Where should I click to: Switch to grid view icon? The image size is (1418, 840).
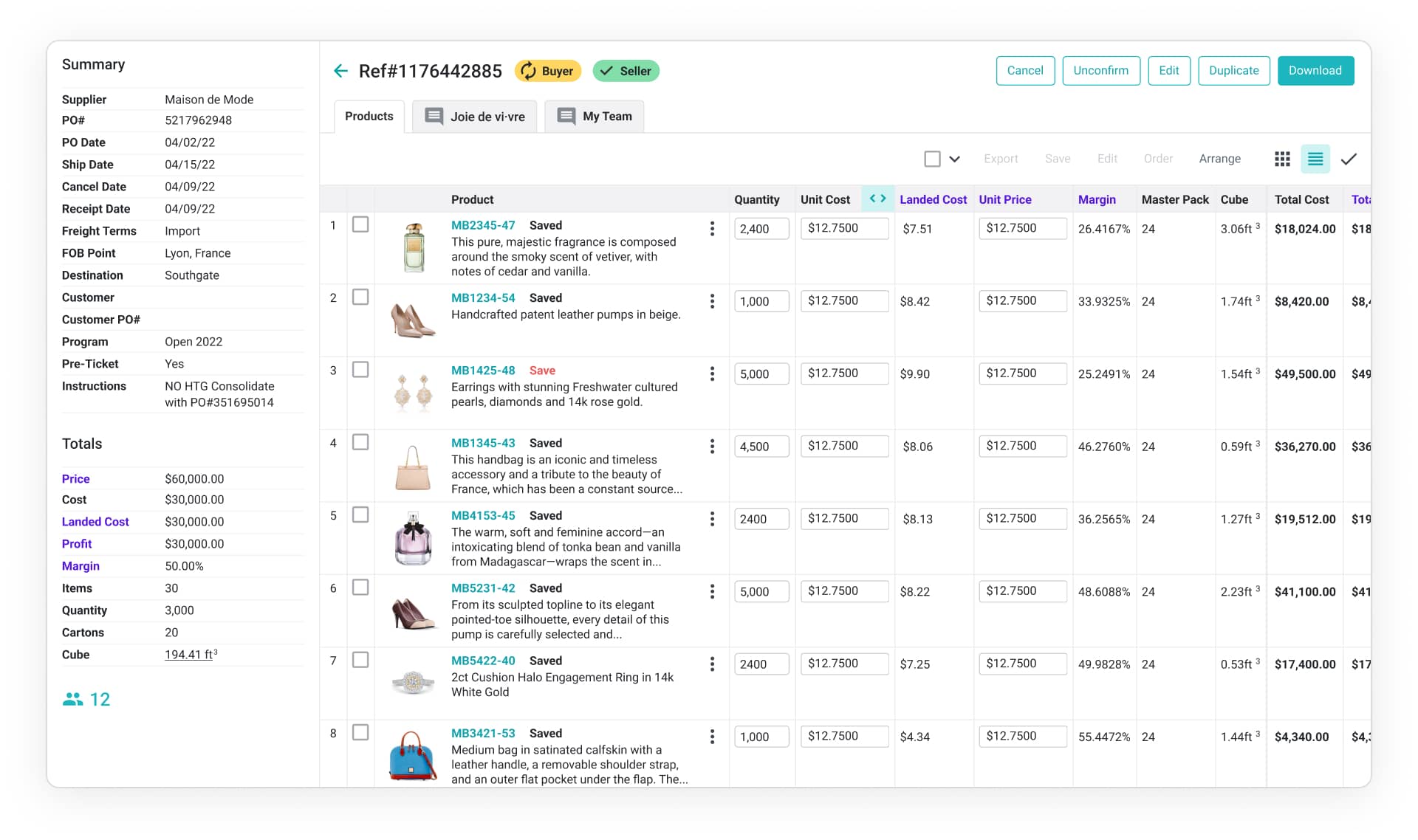1282,159
